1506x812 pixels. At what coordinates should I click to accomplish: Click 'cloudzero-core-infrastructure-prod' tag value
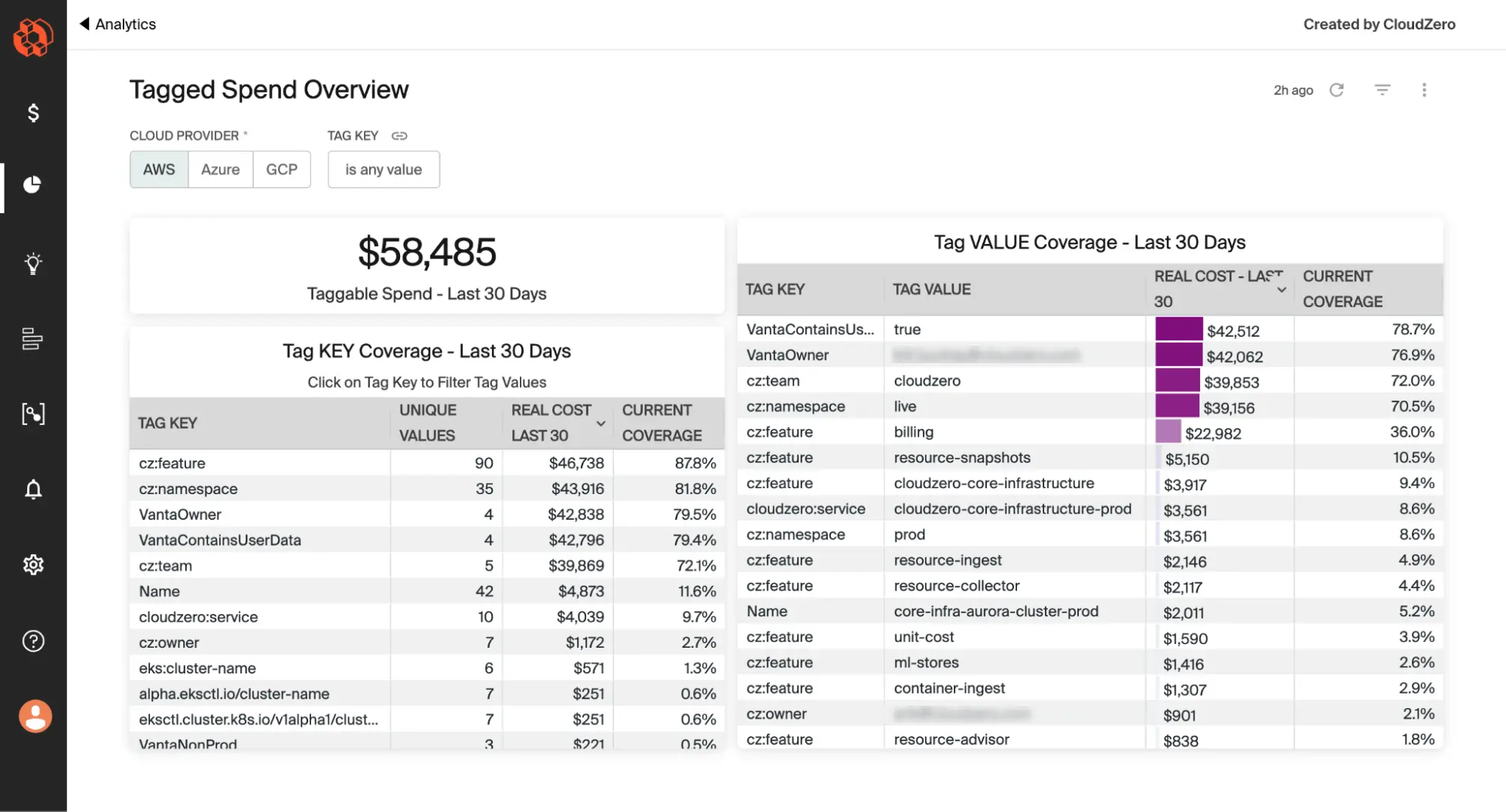click(x=1013, y=508)
